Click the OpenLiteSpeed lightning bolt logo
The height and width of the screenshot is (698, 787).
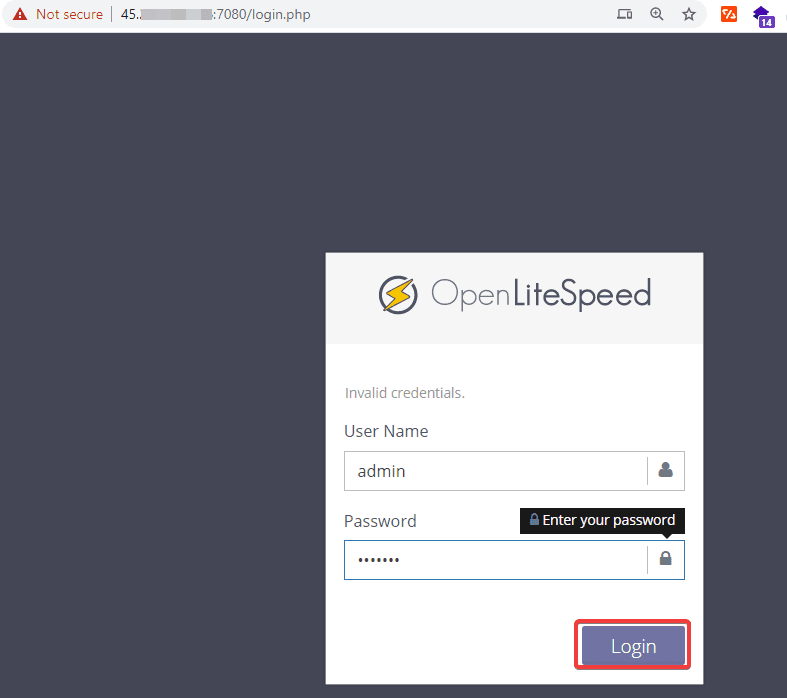(x=398, y=294)
